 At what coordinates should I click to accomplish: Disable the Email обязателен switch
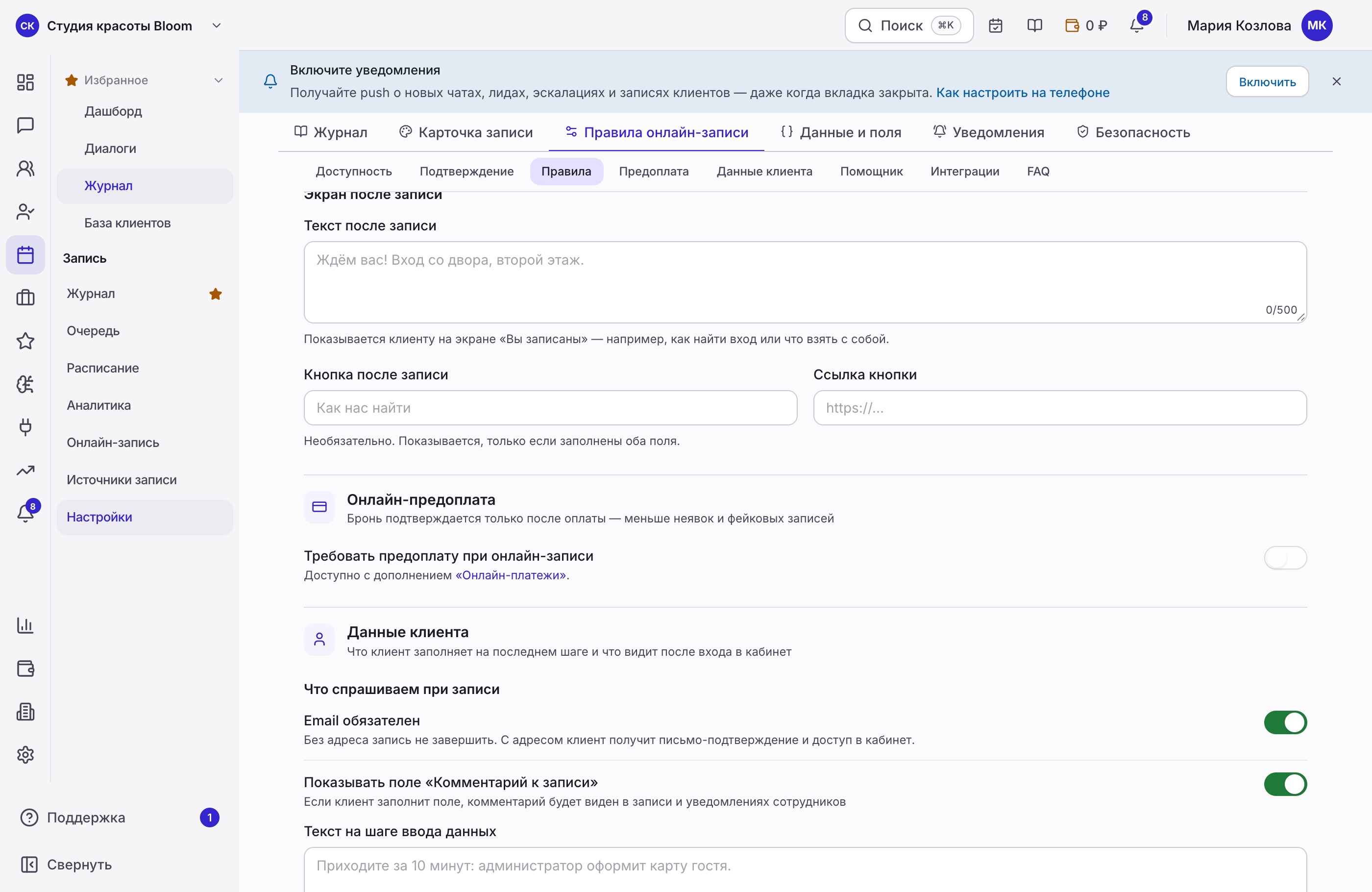click(x=1285, y=722)
